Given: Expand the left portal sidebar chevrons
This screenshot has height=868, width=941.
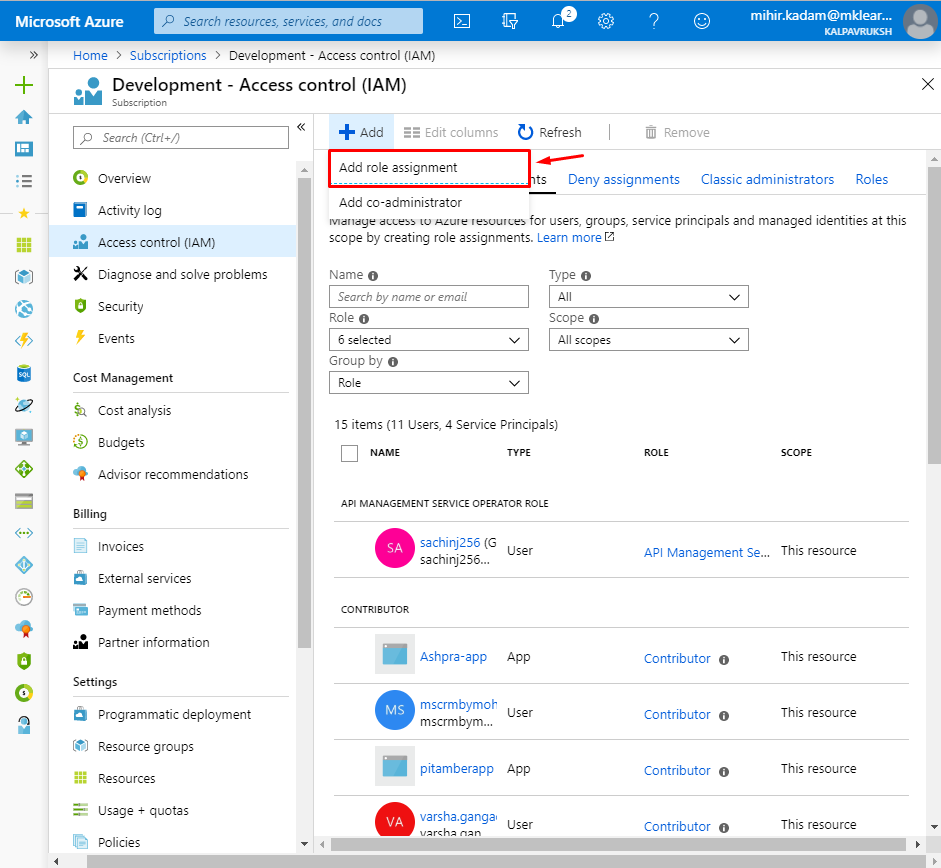Looking at the screenshot, I should click(x=34, y=55).
